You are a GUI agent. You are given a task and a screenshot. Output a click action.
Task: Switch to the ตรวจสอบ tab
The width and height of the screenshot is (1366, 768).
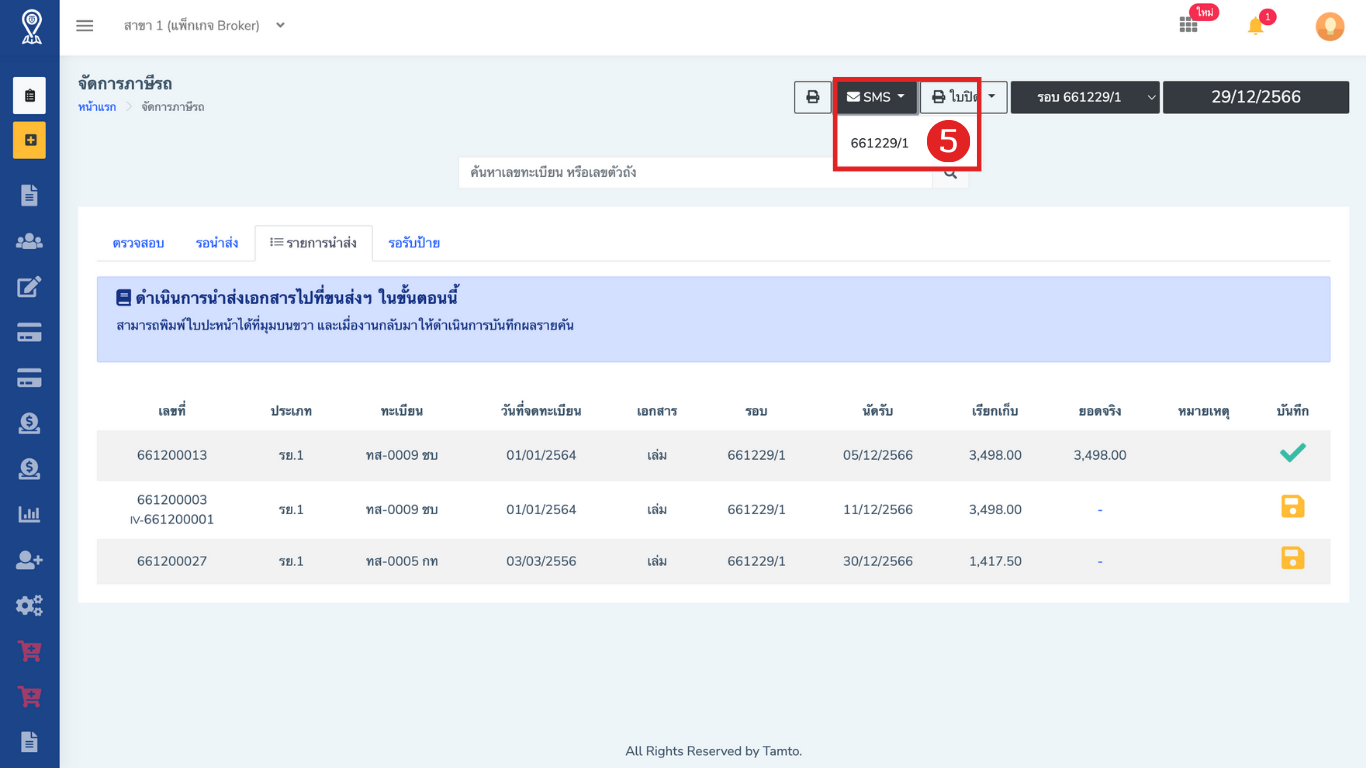pyautogui.click(x=138, y=243)
